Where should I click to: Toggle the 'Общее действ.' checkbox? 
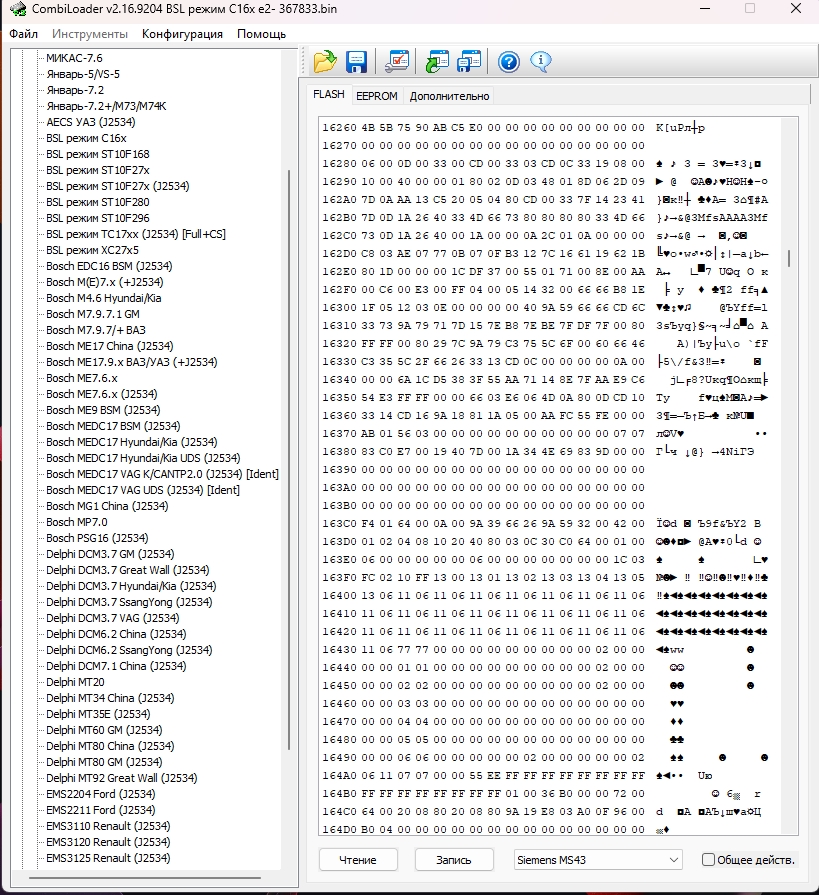click(x=708, y=860)
